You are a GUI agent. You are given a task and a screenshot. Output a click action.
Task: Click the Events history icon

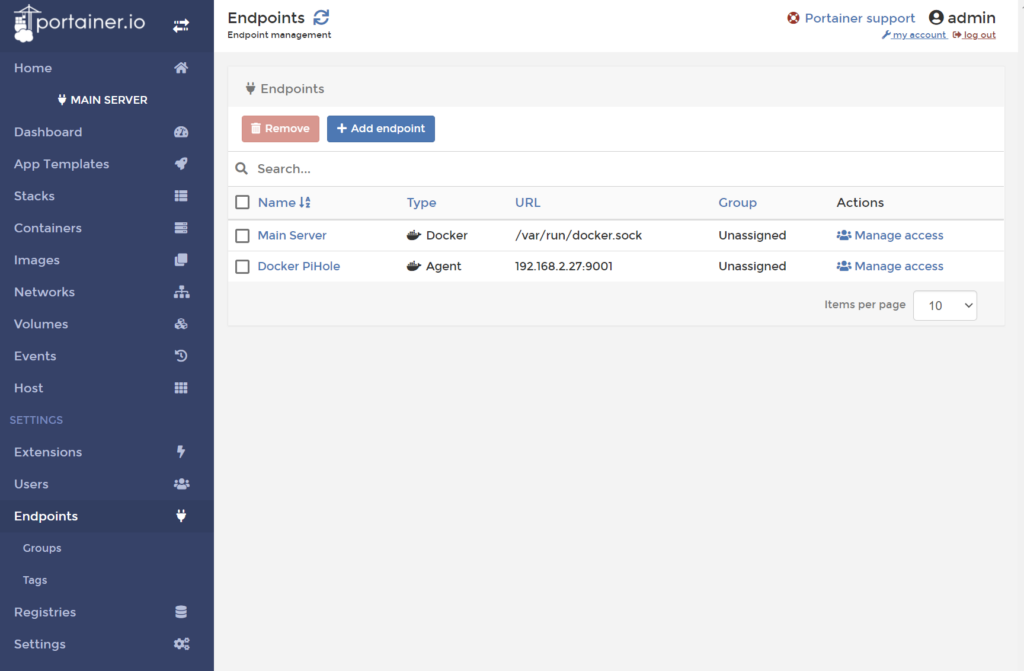(x=181, y=356)
